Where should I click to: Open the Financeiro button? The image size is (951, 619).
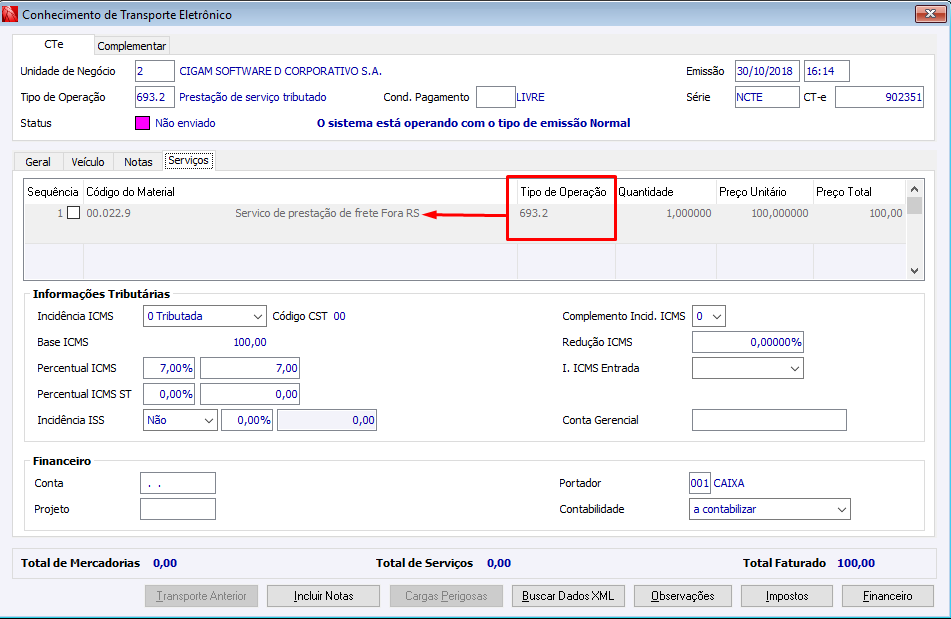click(887, 596)
